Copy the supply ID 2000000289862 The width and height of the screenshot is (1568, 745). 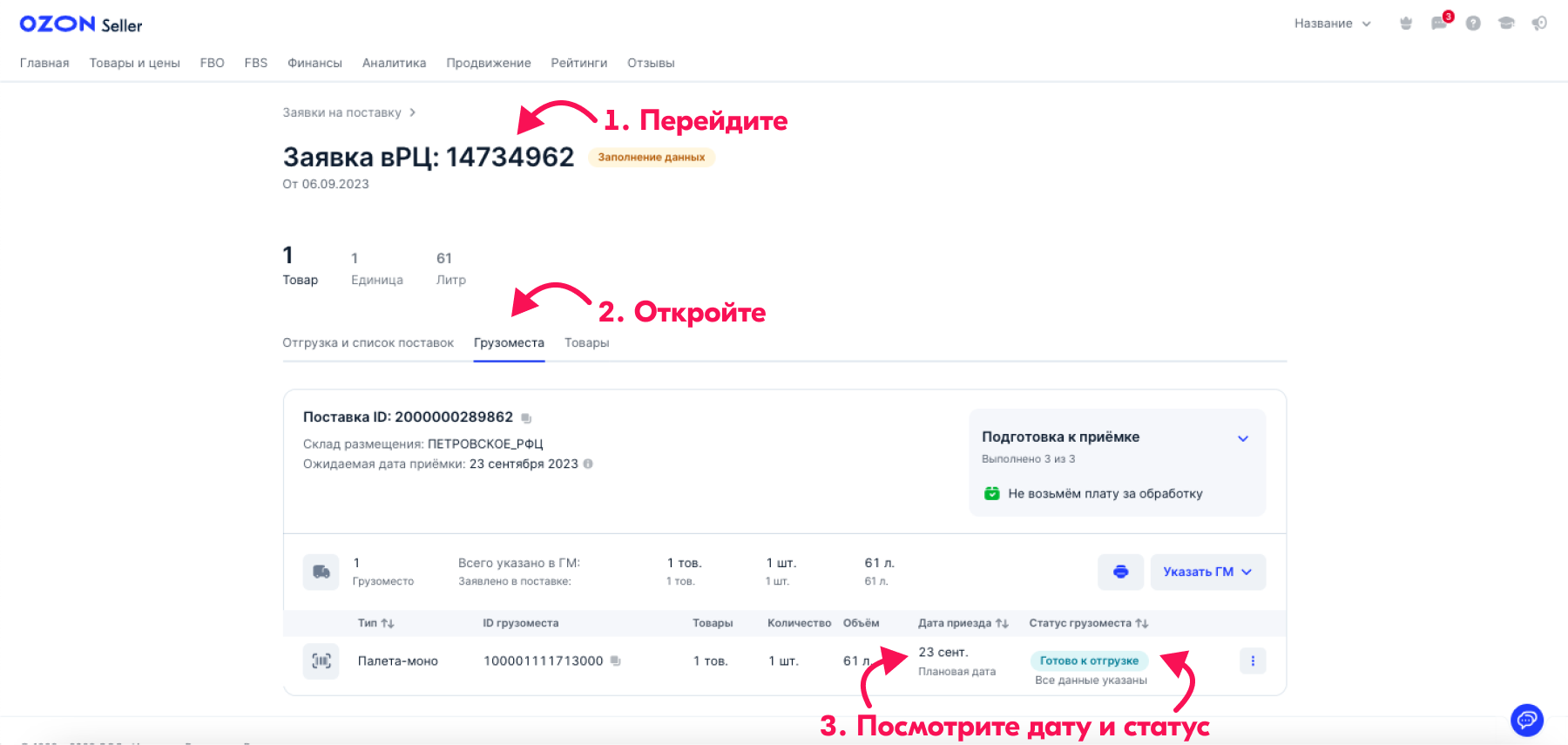coord(526,418)
